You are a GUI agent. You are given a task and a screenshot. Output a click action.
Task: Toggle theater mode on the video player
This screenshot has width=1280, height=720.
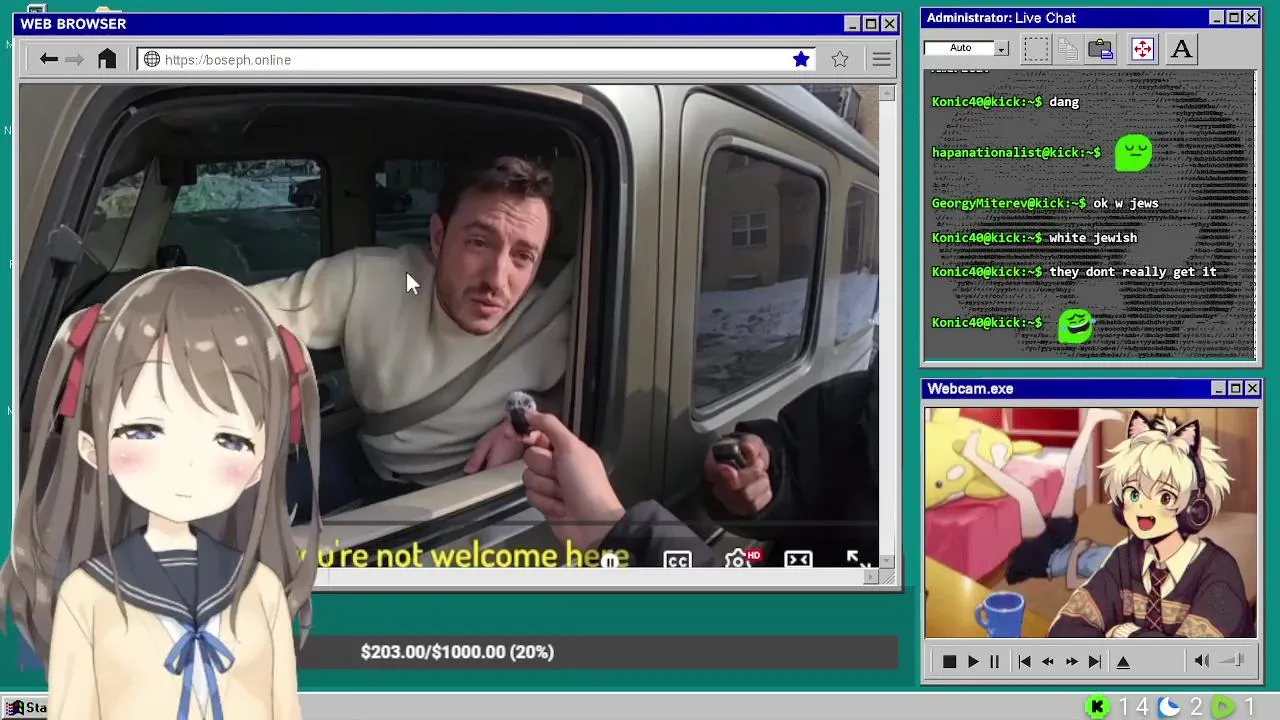798,559
